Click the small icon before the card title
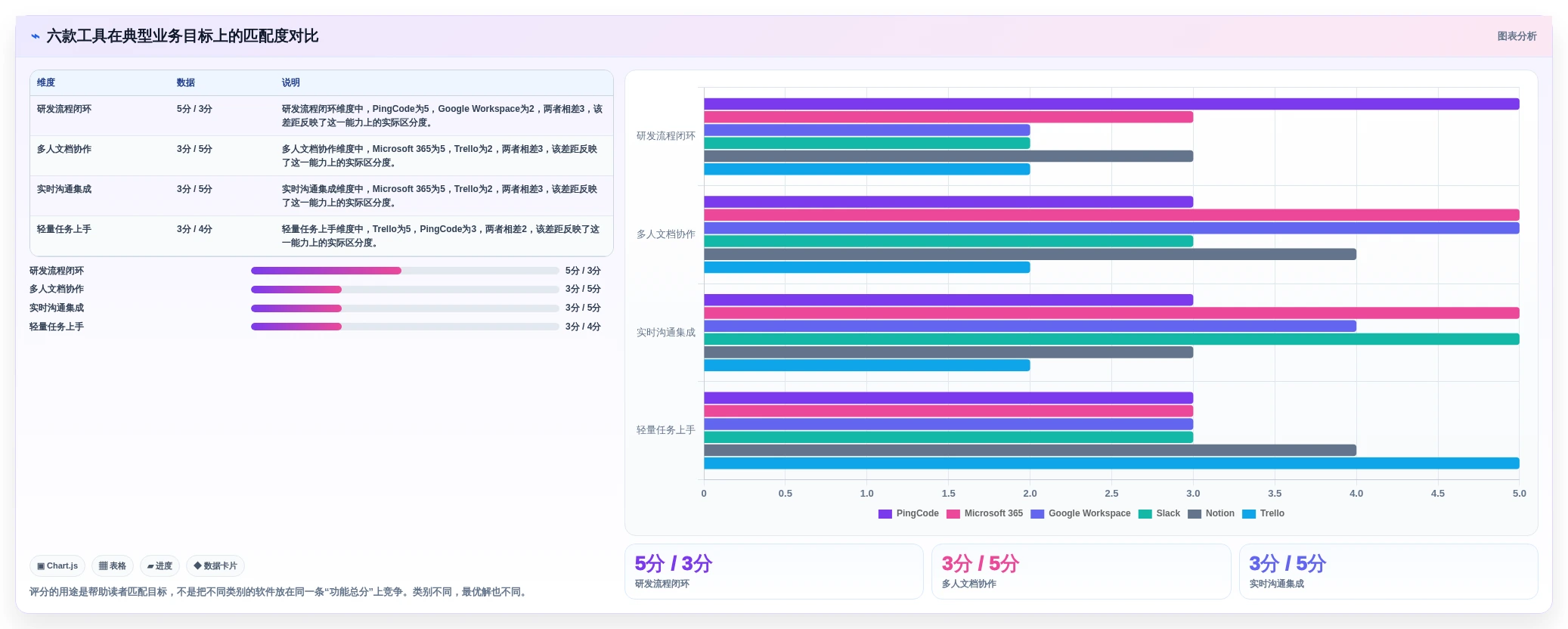1568x629 pixels. pyautogui.click(x=35, y=36)
